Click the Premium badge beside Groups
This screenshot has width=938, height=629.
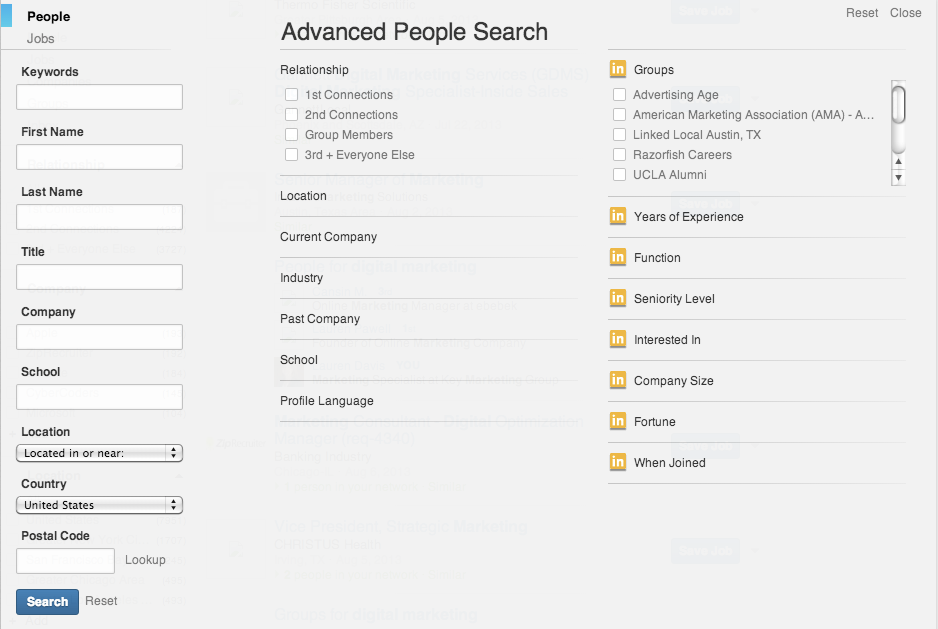(x=618, y=69)
